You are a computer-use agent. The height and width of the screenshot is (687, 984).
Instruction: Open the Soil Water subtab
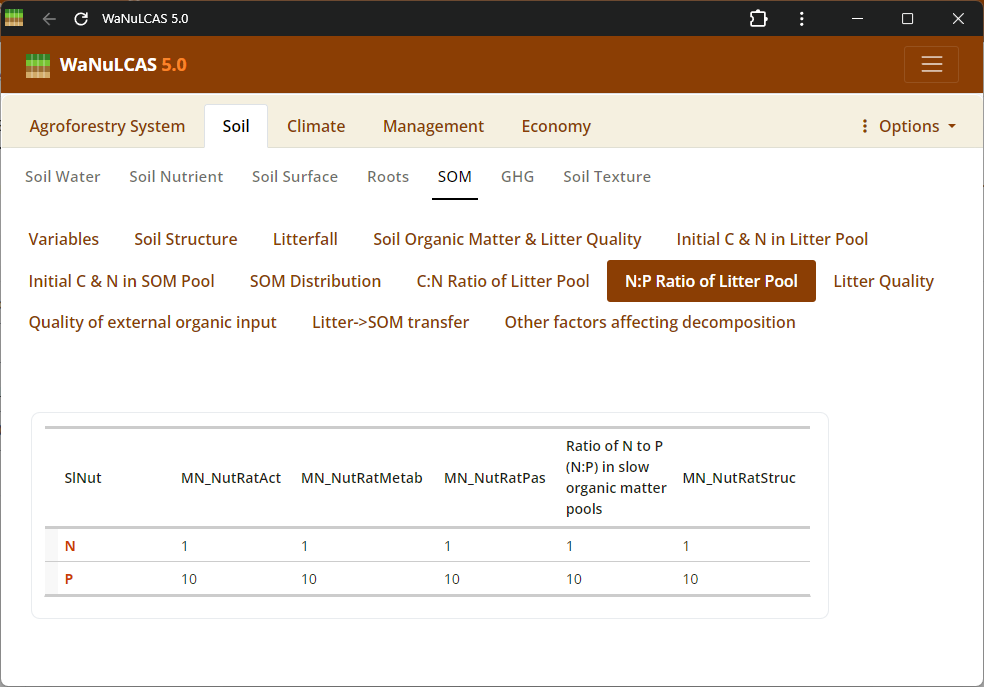(63, 177)
